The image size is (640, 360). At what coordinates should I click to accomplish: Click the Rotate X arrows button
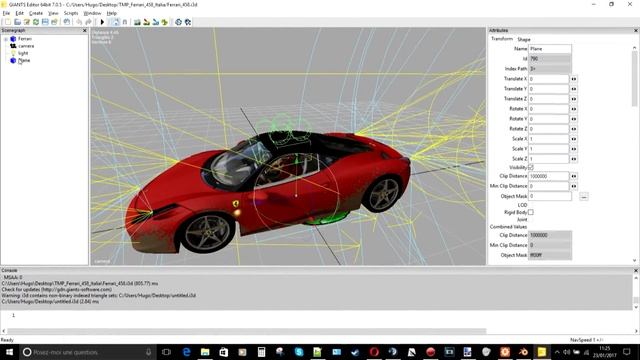tap(574, 109)
